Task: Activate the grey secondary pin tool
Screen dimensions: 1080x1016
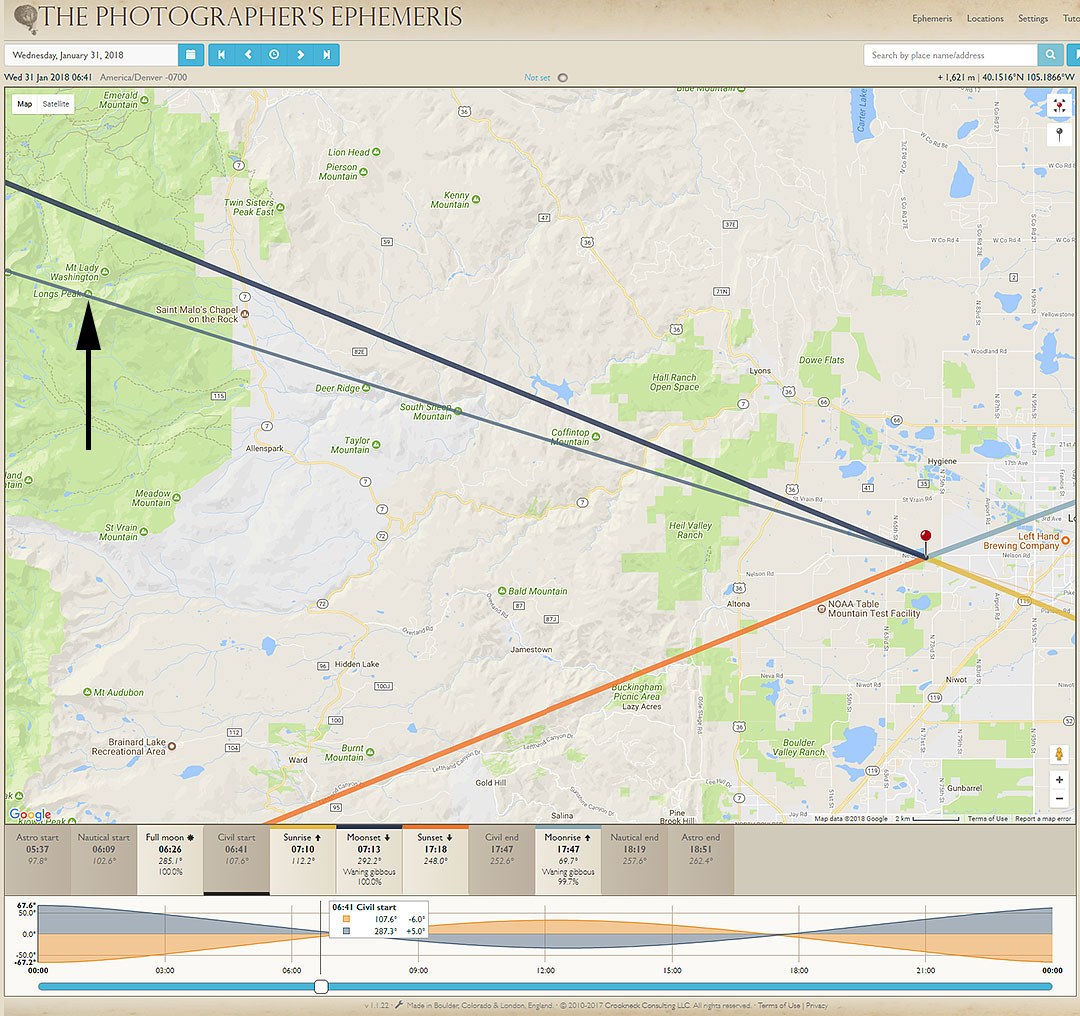Action: (x=1059, y=133)
